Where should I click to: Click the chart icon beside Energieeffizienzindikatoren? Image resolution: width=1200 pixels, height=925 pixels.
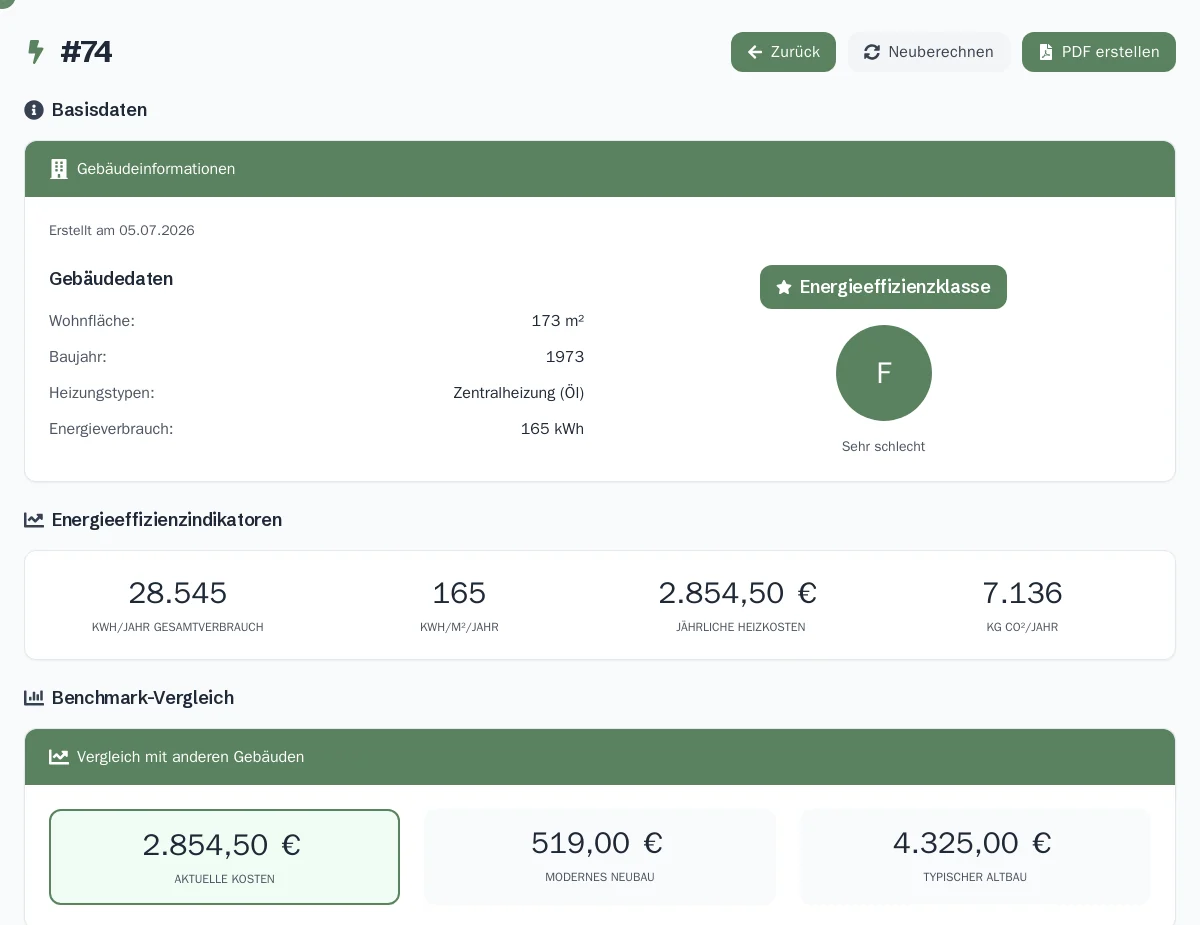click(x=34, y=520)
